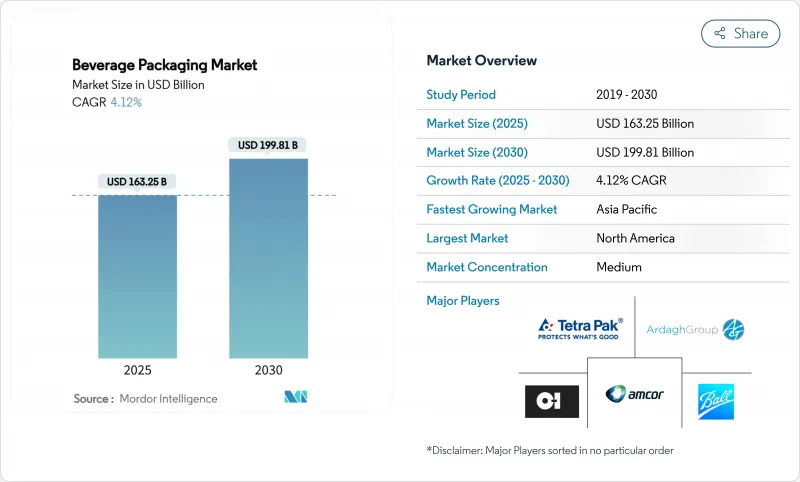The image size is (800, 482).
Task: Select the O-I company logo
Action: coord(552,400)
